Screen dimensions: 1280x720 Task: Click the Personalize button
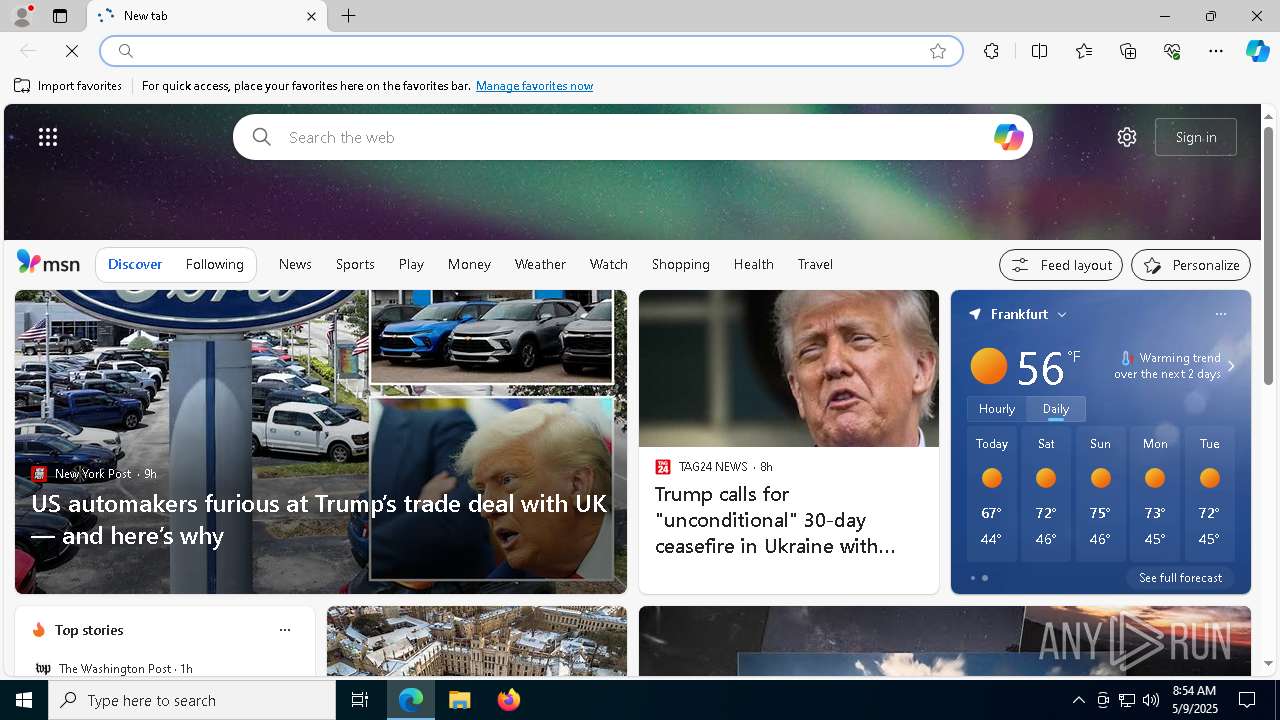(x=1191, y=265)
